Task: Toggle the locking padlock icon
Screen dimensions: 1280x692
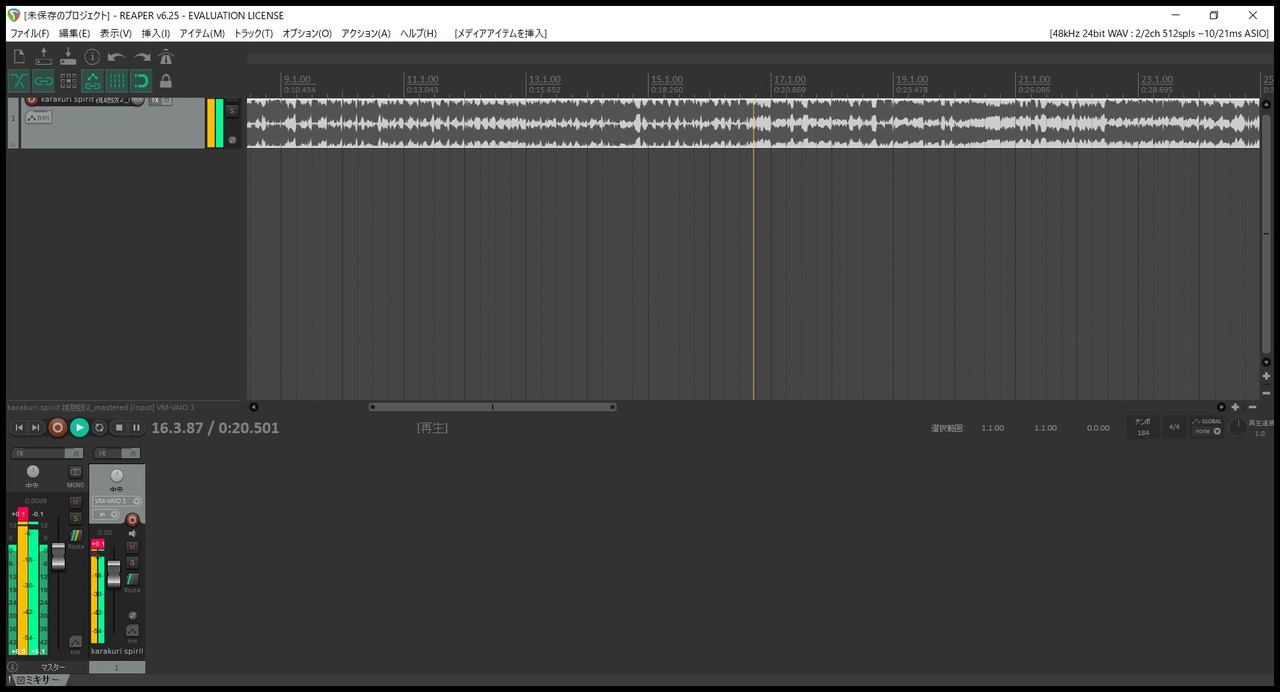Action: tap(166, 81)
